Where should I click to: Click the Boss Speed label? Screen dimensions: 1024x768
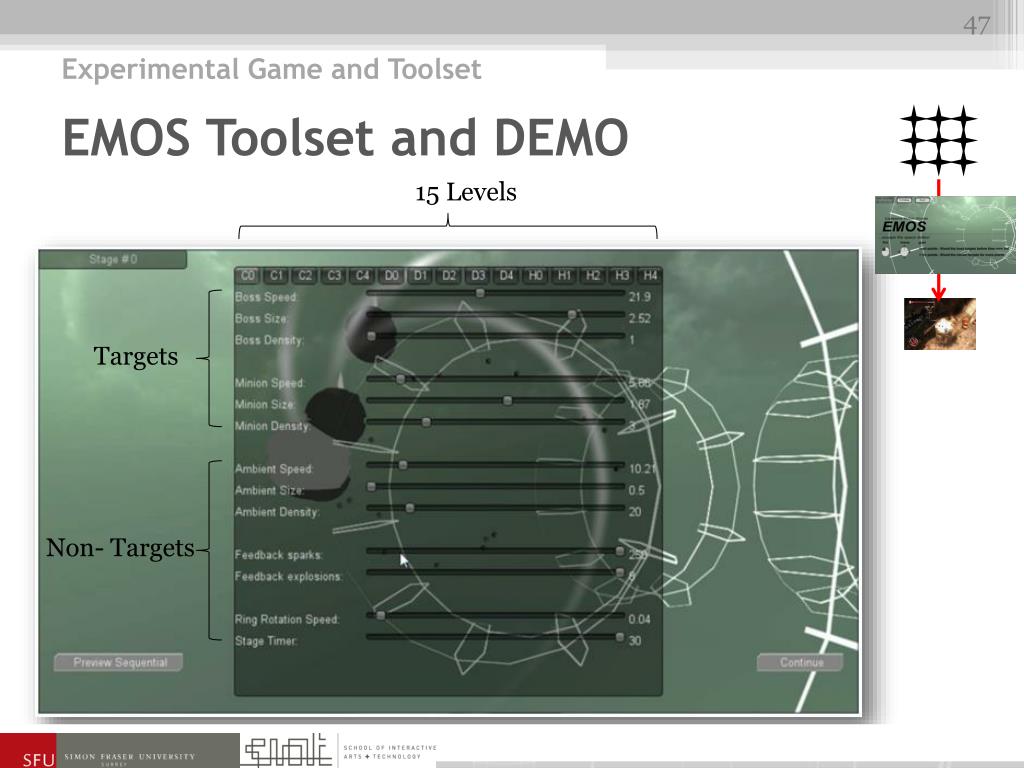point(266,297)
